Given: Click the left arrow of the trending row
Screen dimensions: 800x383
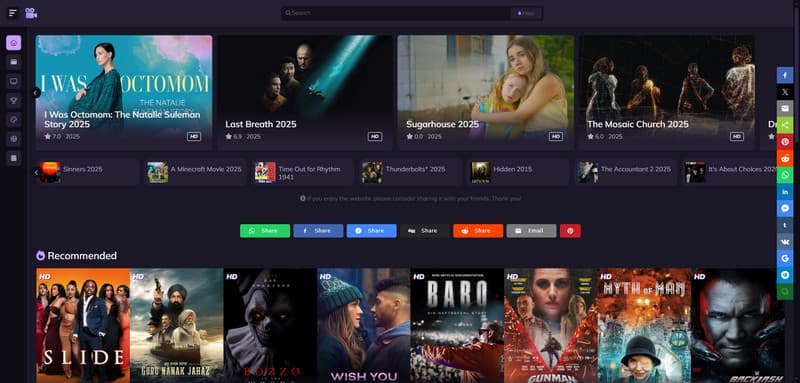Looking at the screenshot, I should coord(36,172).
